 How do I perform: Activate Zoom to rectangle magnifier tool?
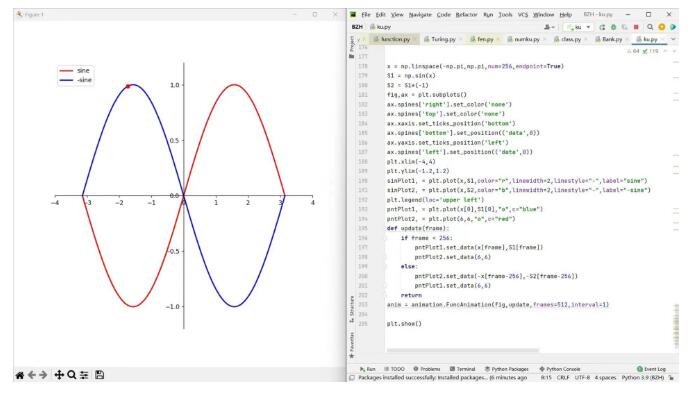coord(71,375)
